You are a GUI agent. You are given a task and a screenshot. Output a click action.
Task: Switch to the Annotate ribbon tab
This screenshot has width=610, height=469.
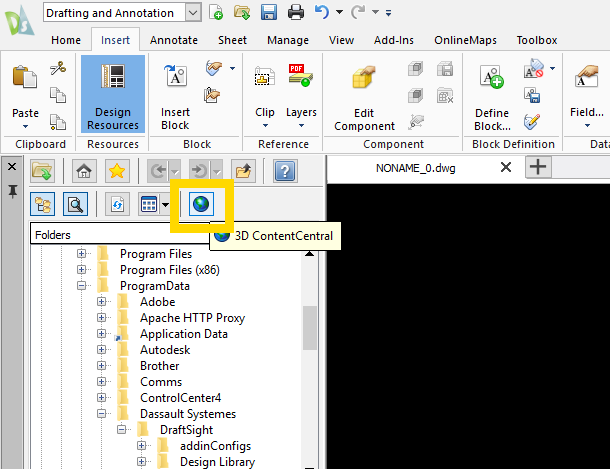(174, 40)
